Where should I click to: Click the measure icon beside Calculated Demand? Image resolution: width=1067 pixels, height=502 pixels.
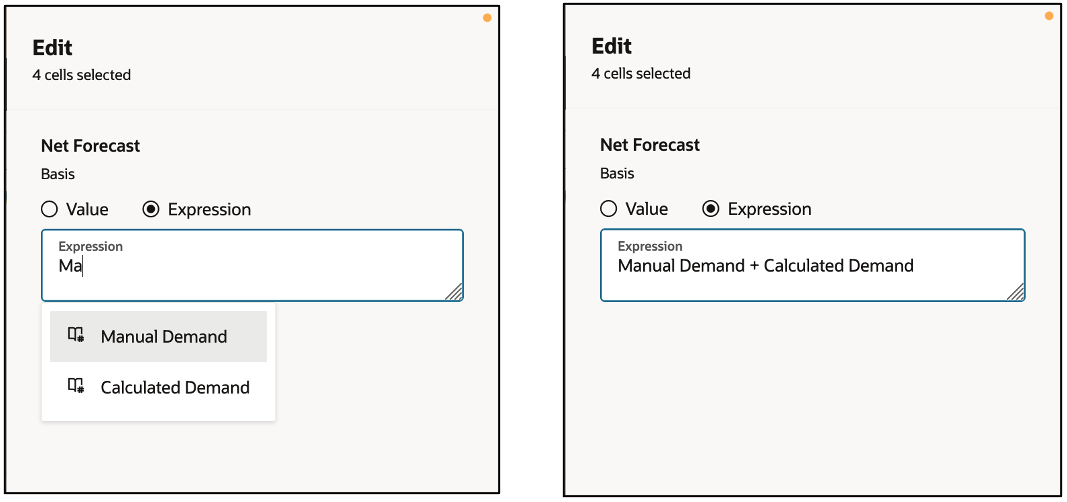tap(76, 386)
